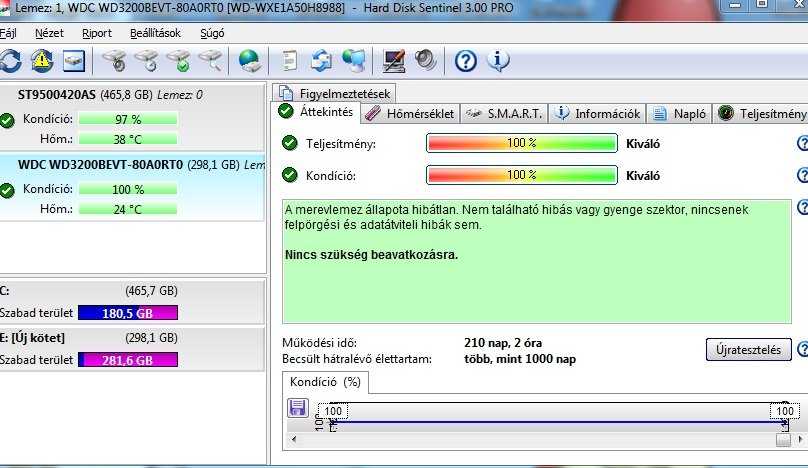Viewport: 808px width, 468px height.
Task: Click the 100 % Kondíció gradient bar
Action: (522, 175)
